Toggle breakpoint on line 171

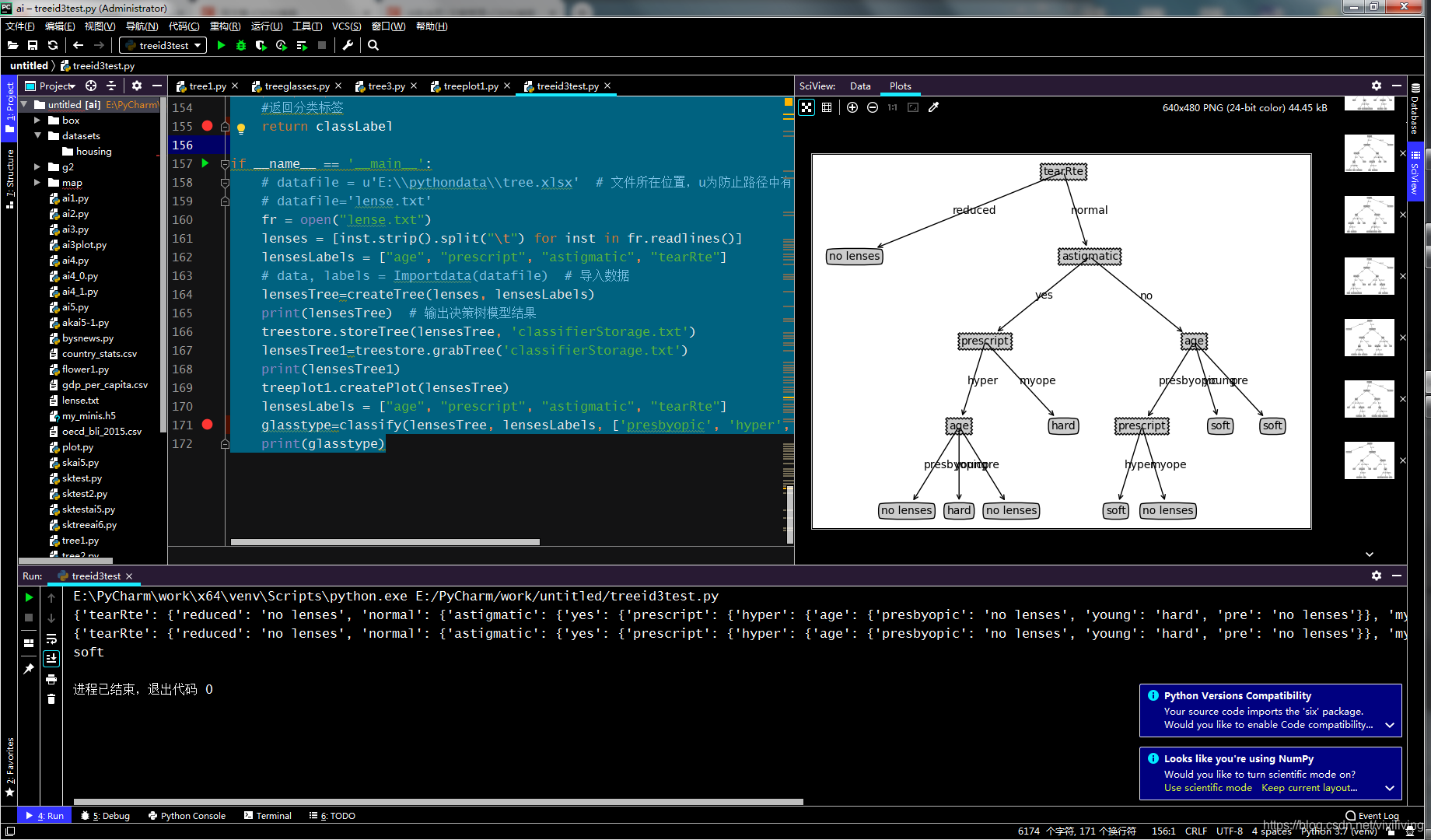click(207, 425)
